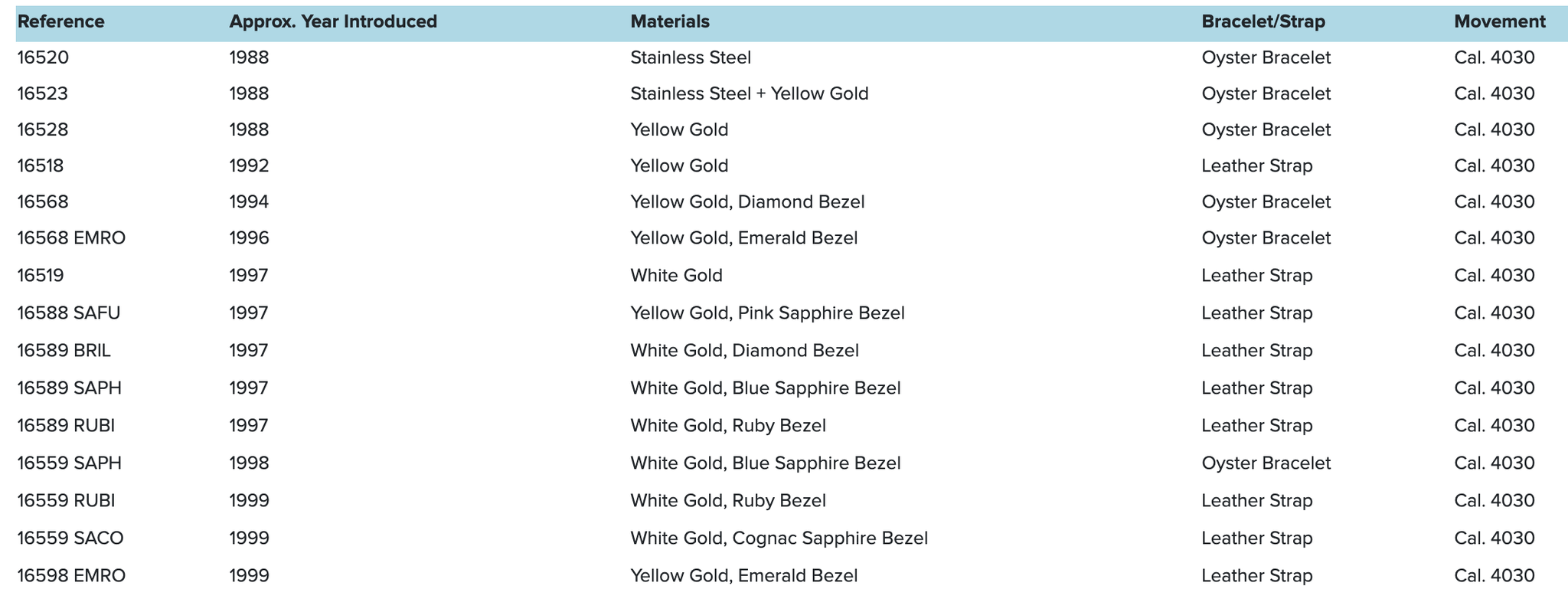Click the Approx. Year Introduced header
The image size is (1568, 599).
point(333,22)
